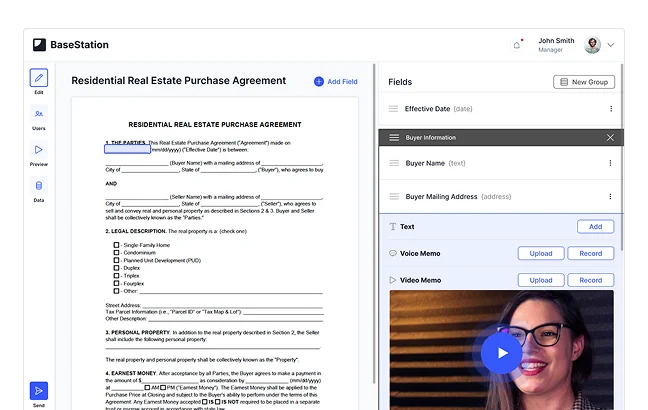Viewport: 648px width, 410px height.
Task: Play the video memo preview
Action: point(501,352)
